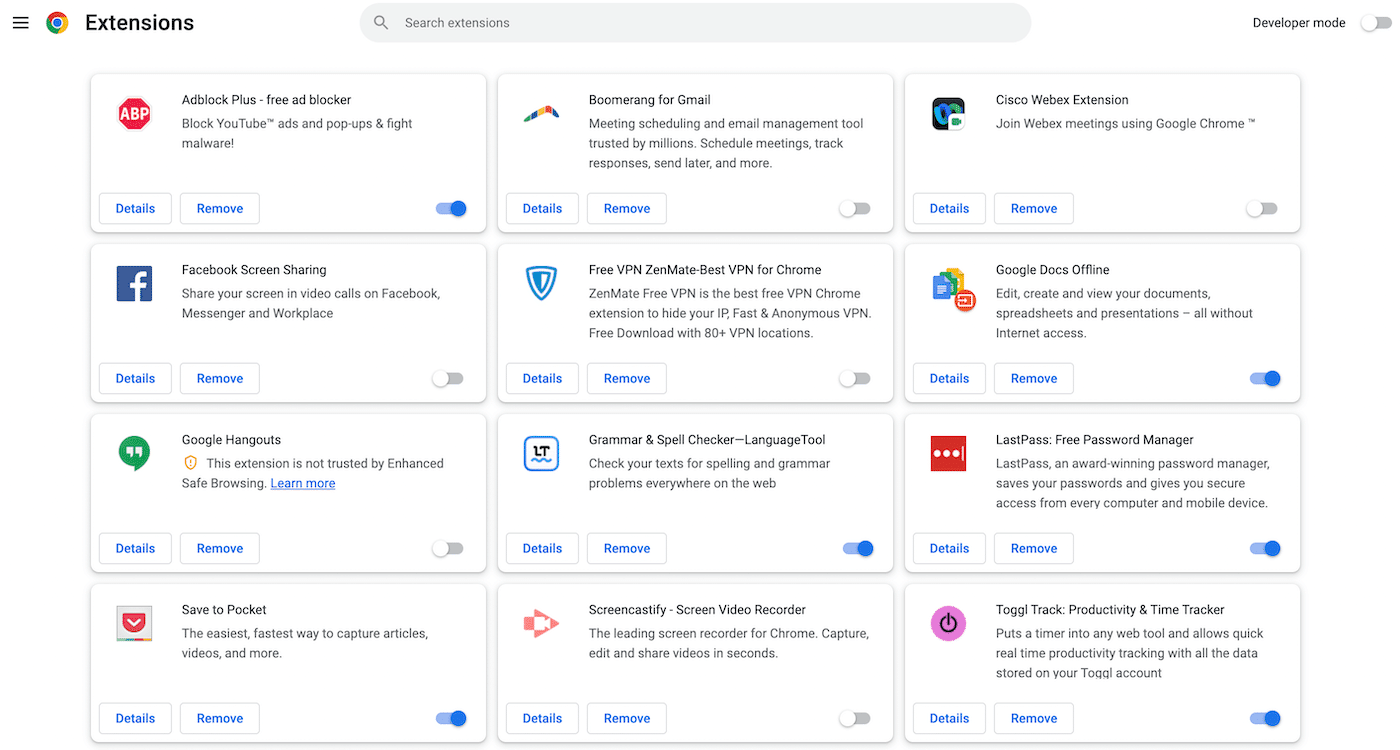This screenshot has height=750, width=1400.
Task: Click the Cisco Webex Extension icon
Action: [948, 113]
